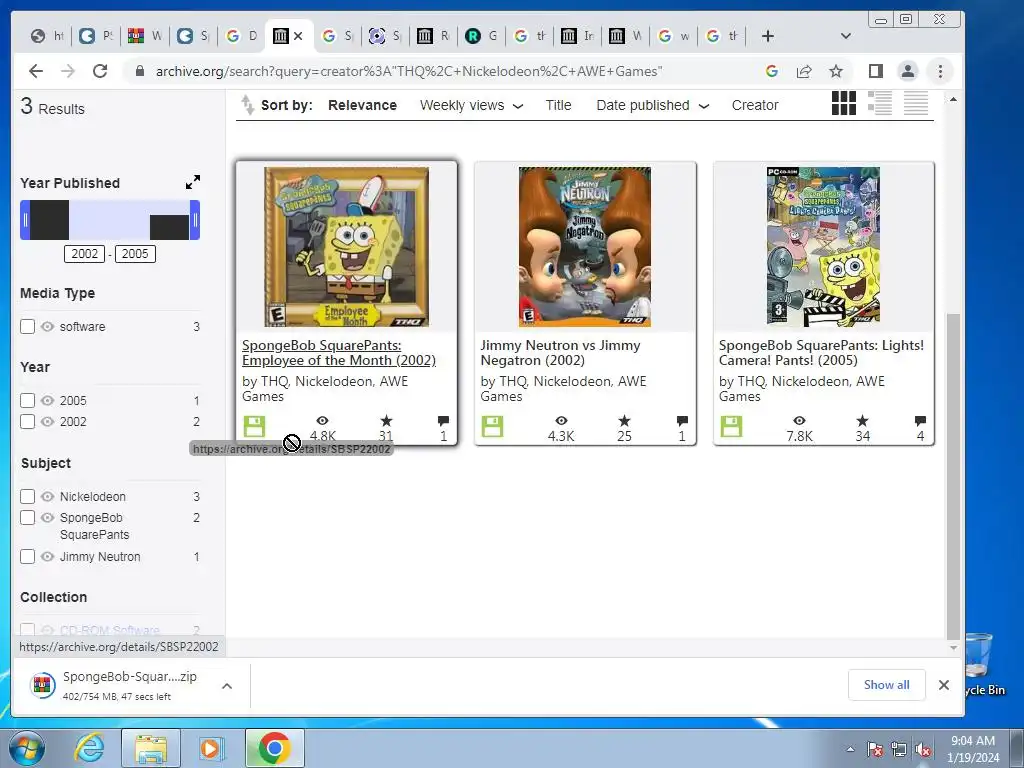Open Chrome three-dot menu
The width and height of the screenshot is (1024, 768).
tap(940, 71)
